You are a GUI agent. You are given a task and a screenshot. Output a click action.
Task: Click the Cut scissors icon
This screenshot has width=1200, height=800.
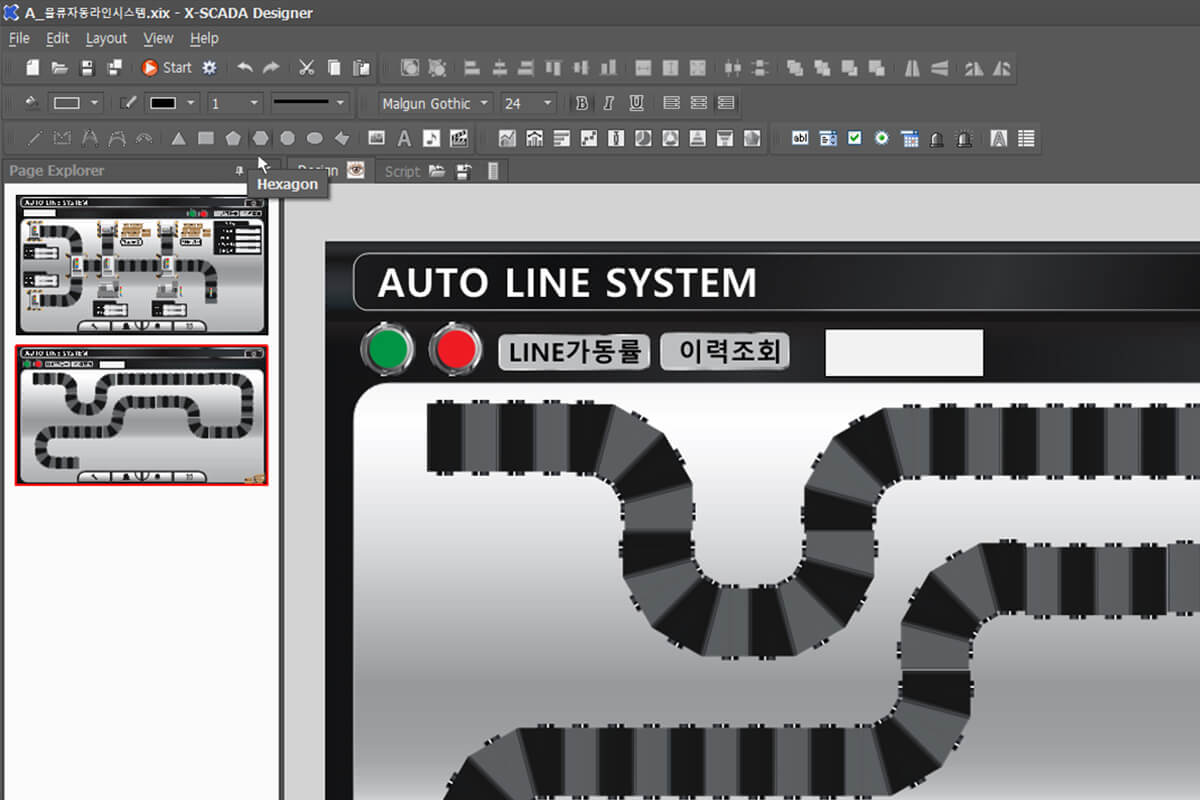[x=307, y=68]
